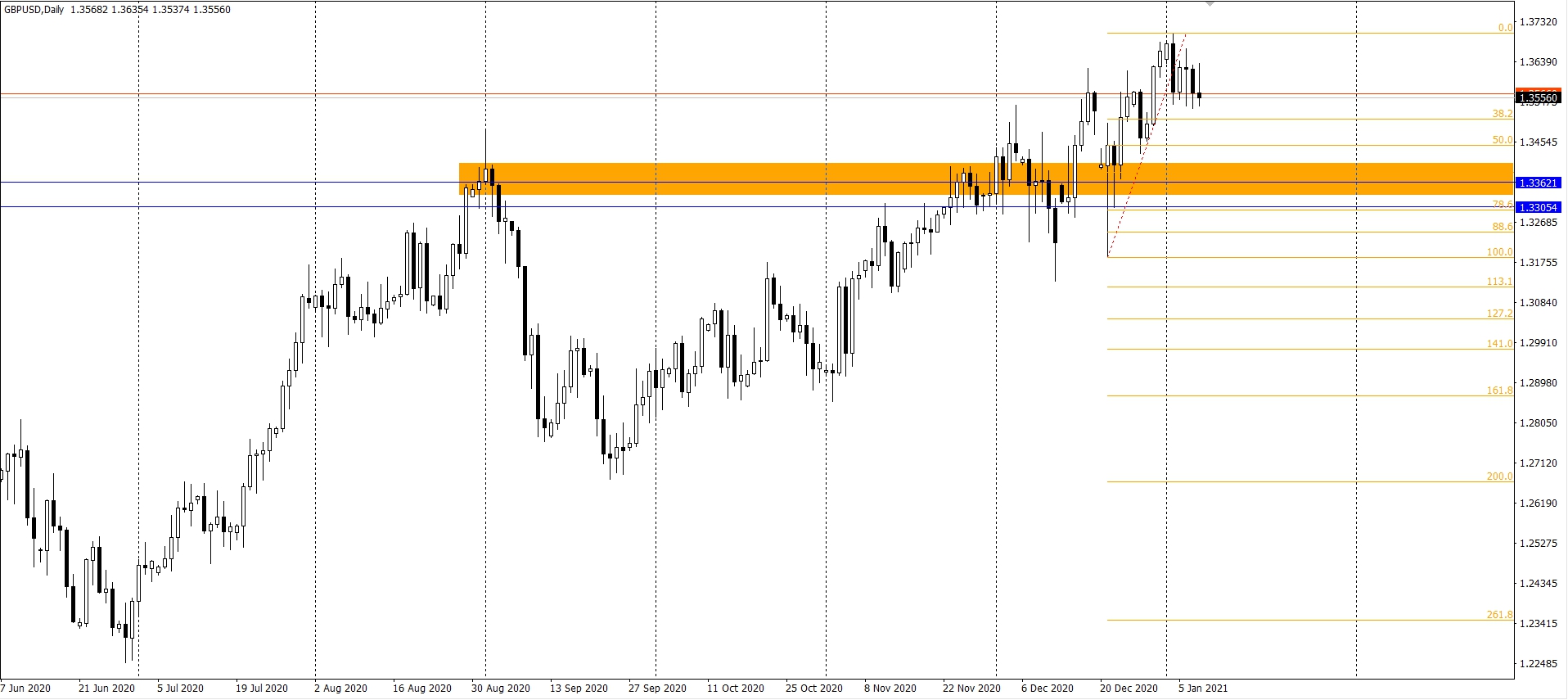Screen dimensions: 1568x700
Task: Click the Fibonacci 0.0 level label
Action: (1505, 28)
